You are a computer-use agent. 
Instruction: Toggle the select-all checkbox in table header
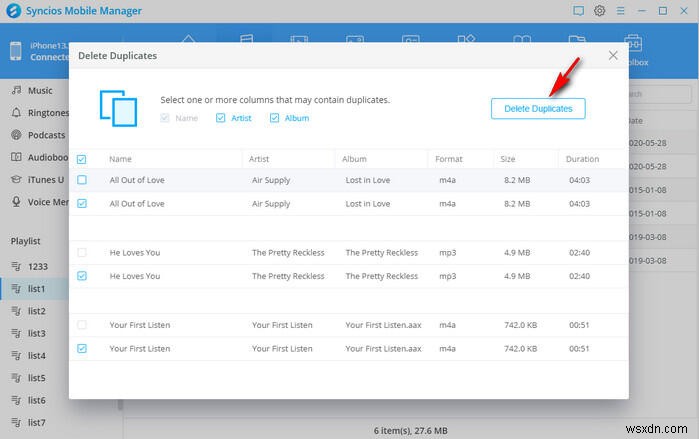82,159
